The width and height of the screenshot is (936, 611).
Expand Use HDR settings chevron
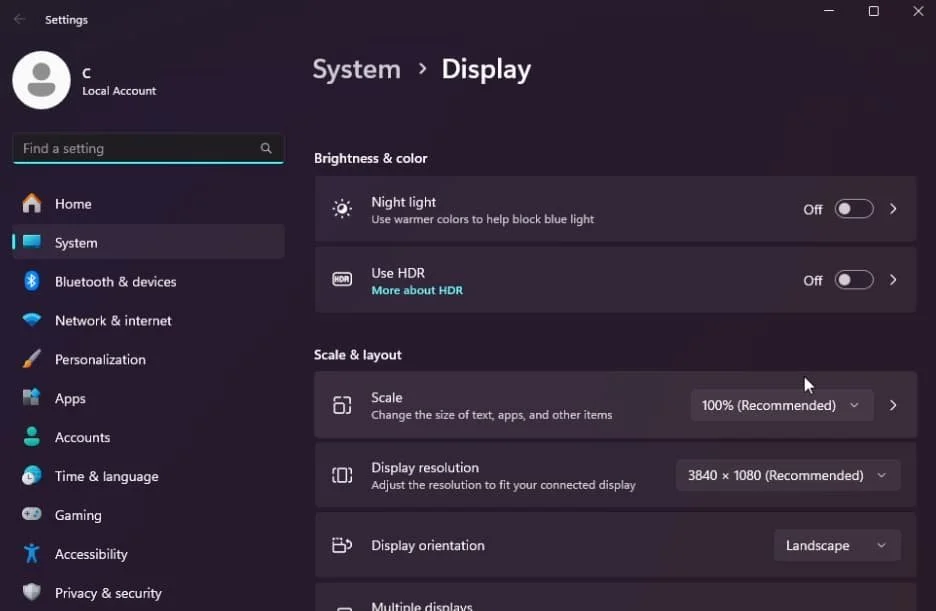click(893, 280)
